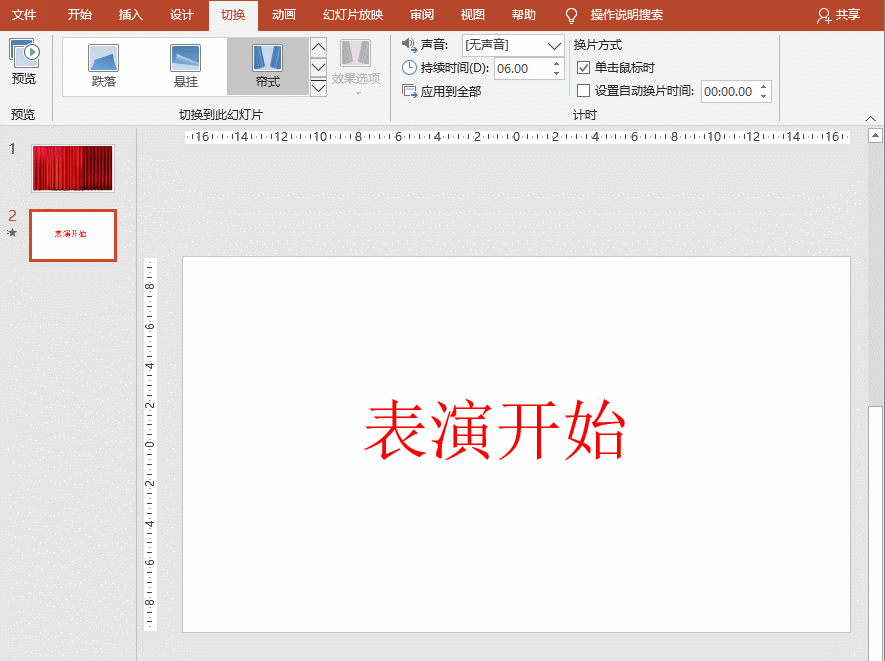The image size is (885, 661).
Task: Select the 悬挂 transition effect
Action: click(186, 67)
